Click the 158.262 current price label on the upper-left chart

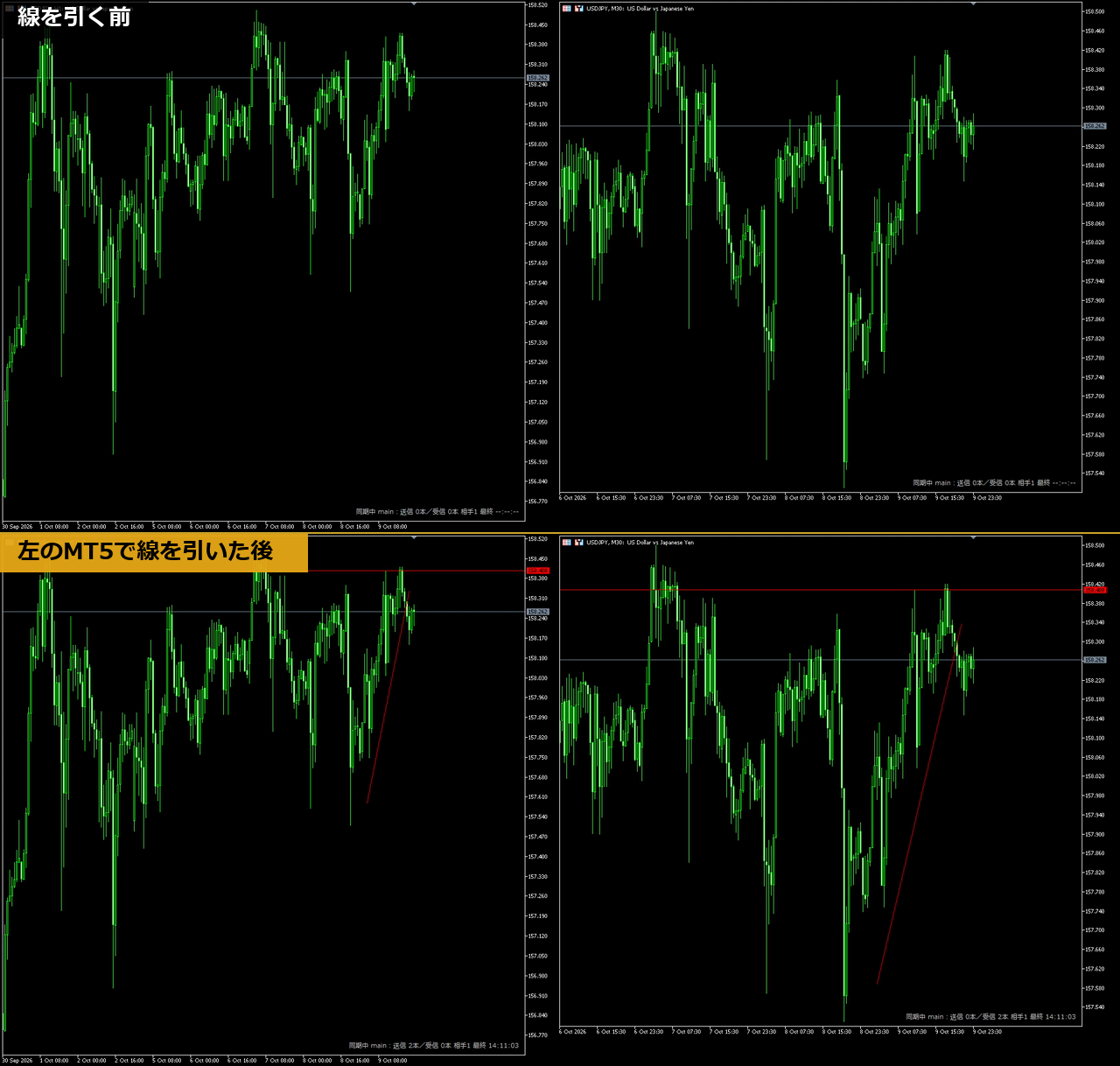pos(537,78)
